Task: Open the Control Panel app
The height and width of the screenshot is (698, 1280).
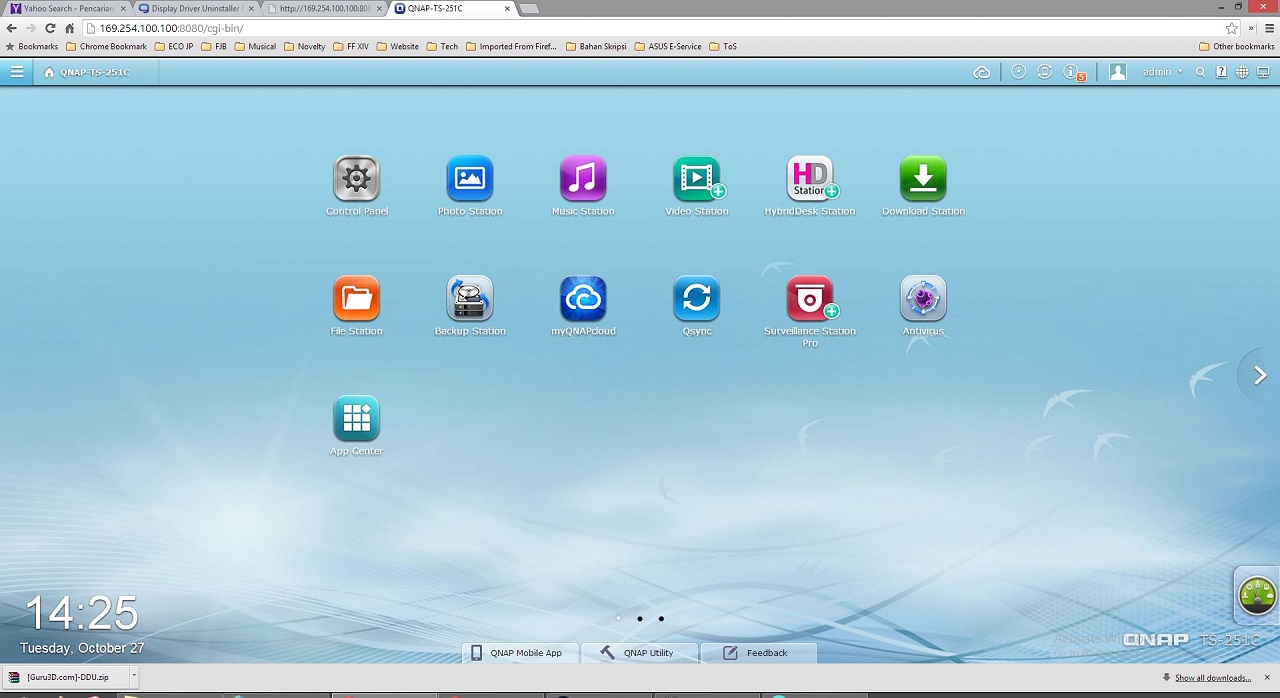Action: click(x=356, y=178)
